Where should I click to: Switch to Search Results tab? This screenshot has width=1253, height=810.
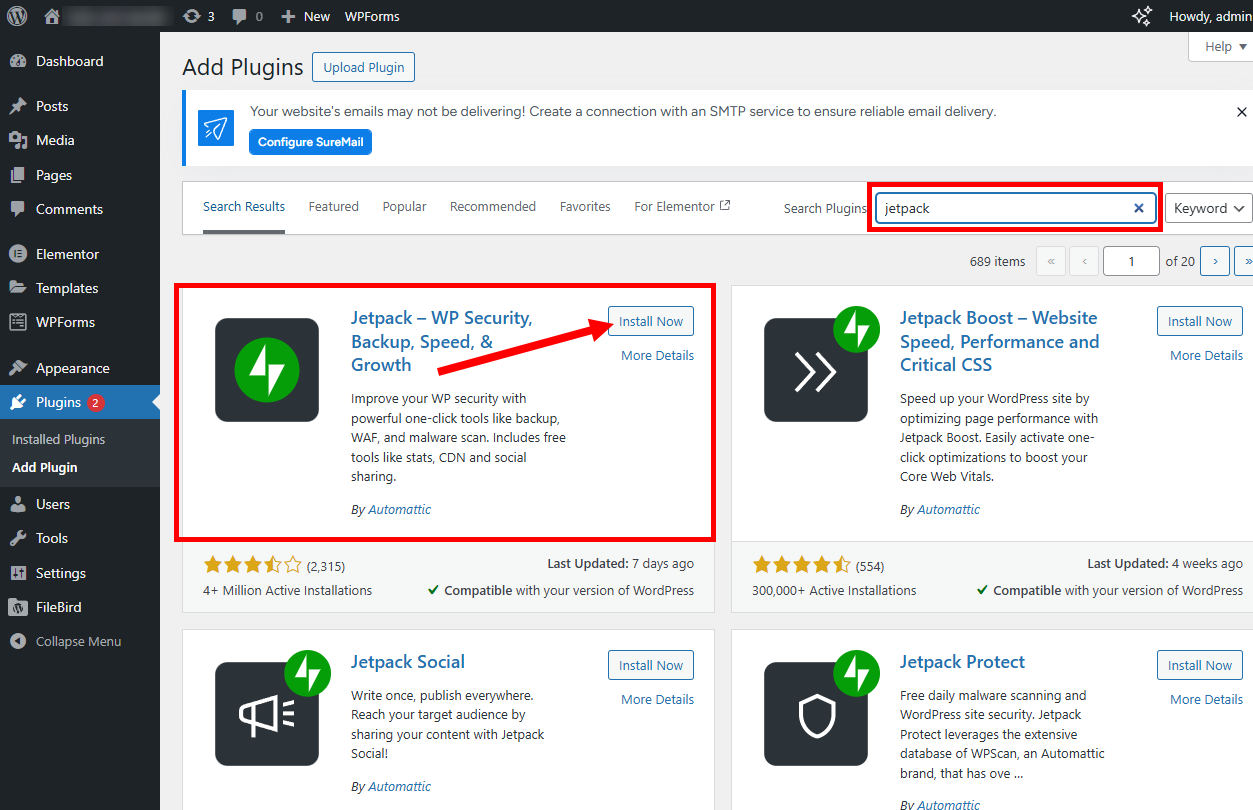[x=244, y=207]
